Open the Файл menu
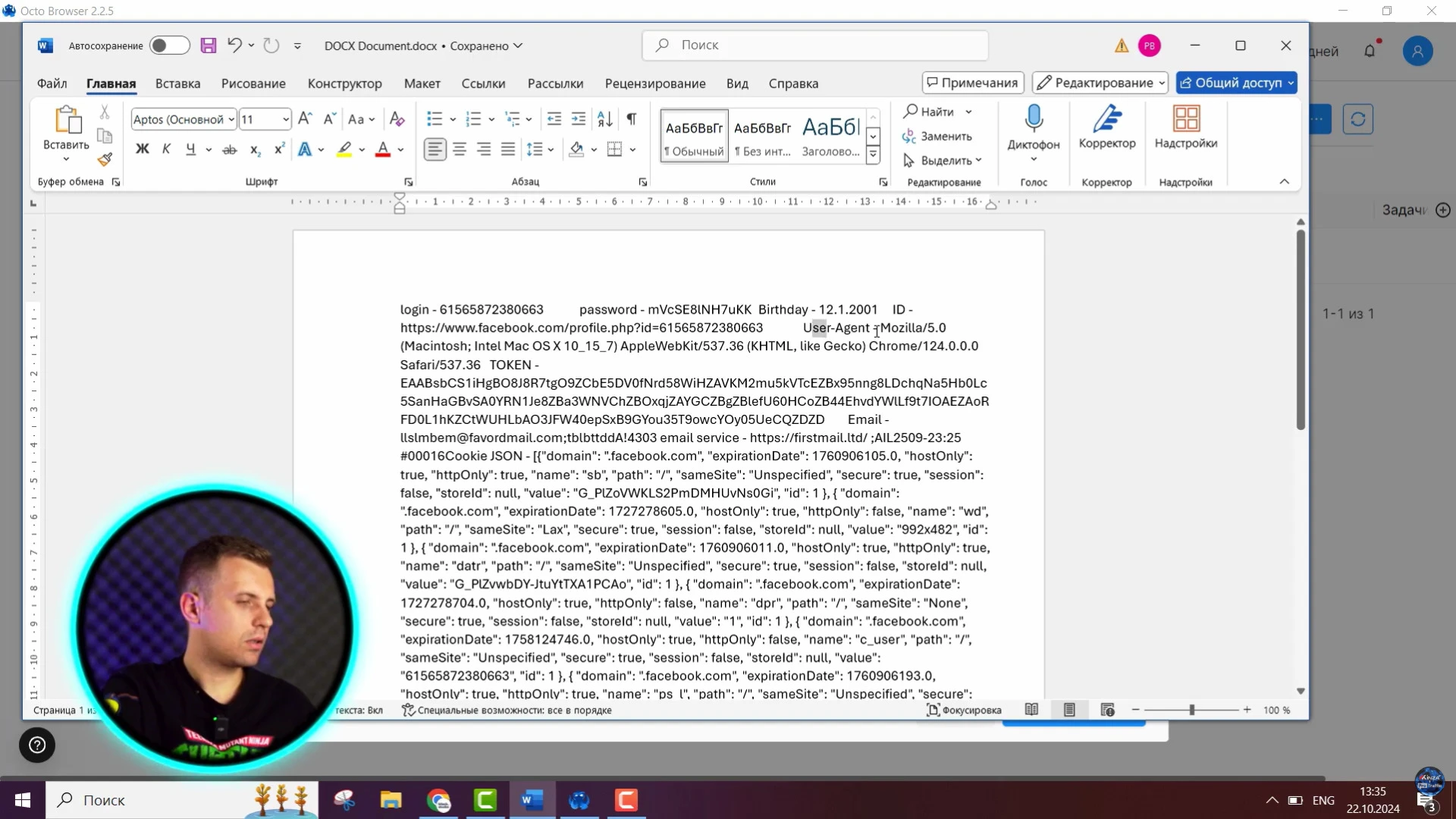 pos(52,83)
